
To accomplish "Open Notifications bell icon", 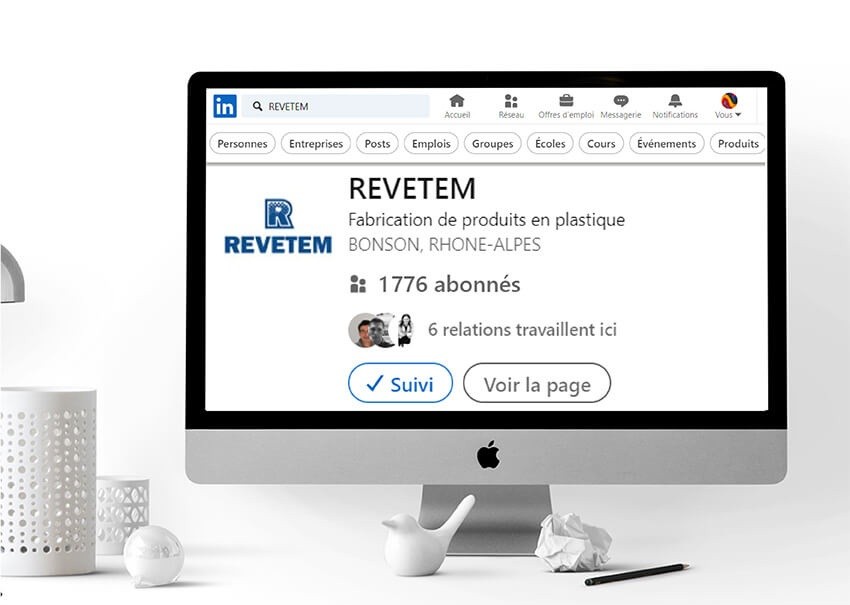I will click(675, 101).
